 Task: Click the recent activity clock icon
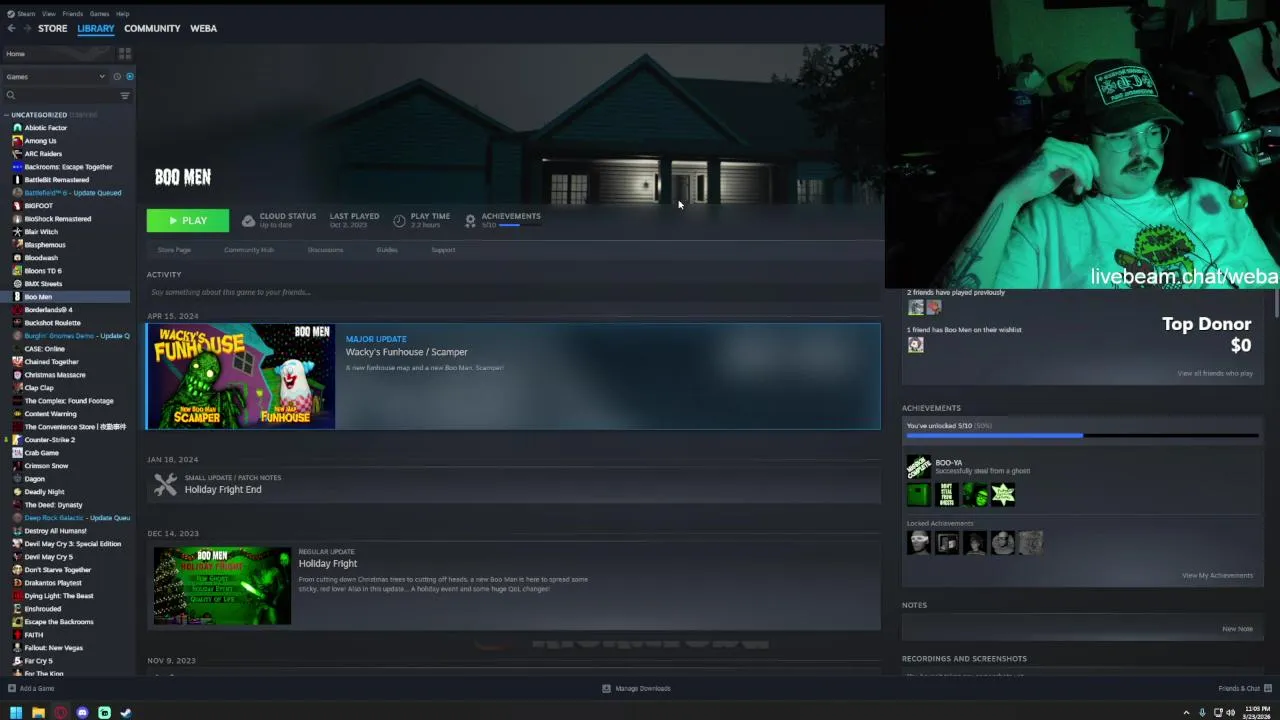click(x=117, y=76)
